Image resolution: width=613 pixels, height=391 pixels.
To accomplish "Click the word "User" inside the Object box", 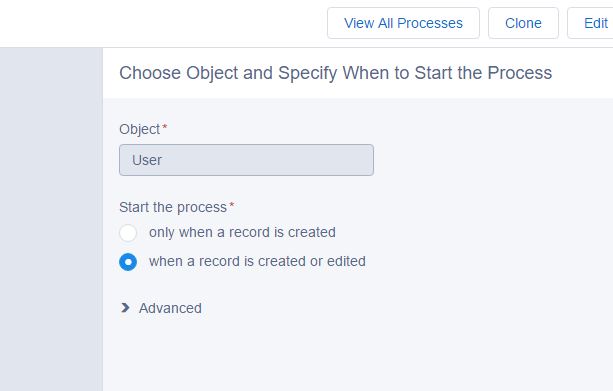I will (147, 160).
